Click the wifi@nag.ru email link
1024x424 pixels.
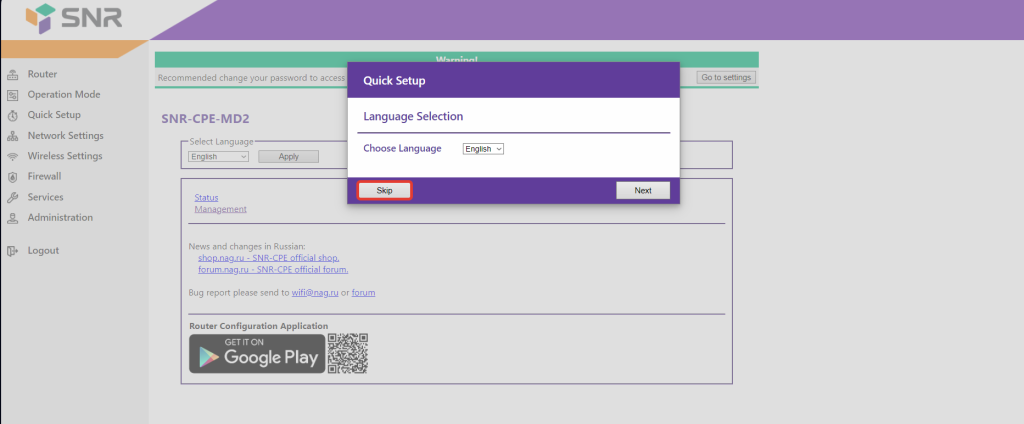point(315,293)
